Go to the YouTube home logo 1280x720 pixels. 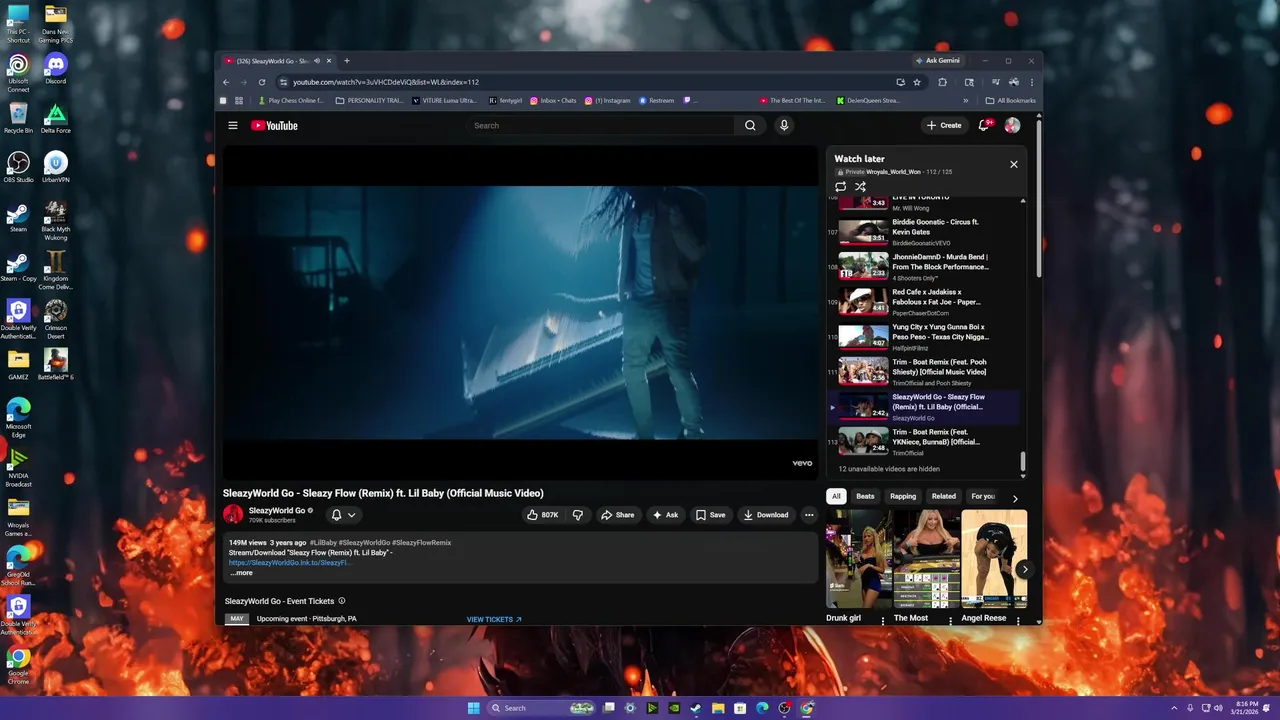pos(274,125)
